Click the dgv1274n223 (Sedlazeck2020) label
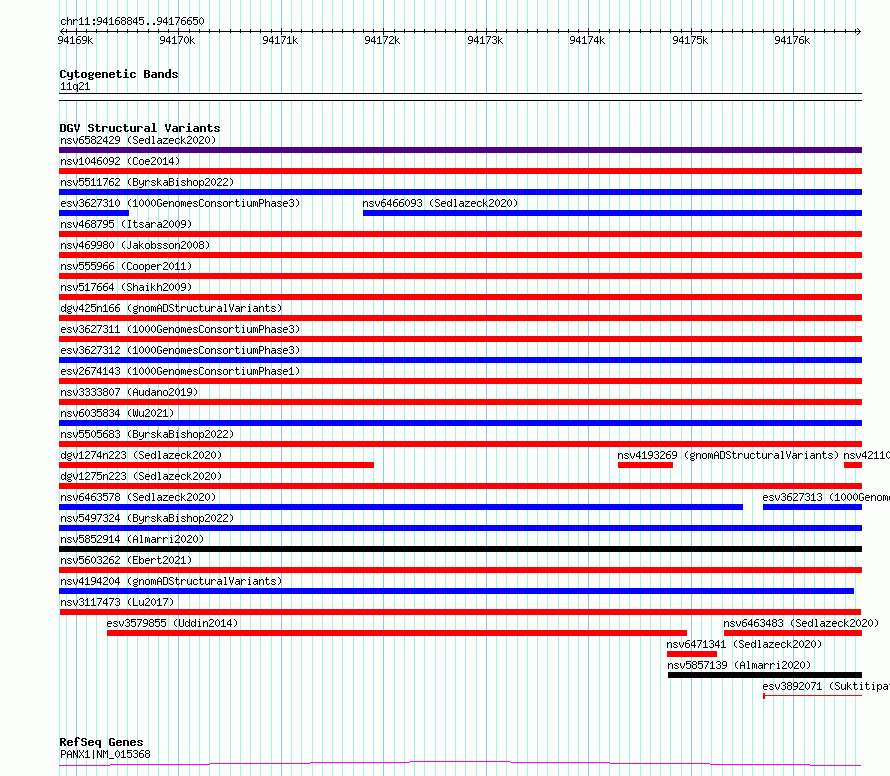890x776 pixels. pyautogui.click(x=141, y=455)
